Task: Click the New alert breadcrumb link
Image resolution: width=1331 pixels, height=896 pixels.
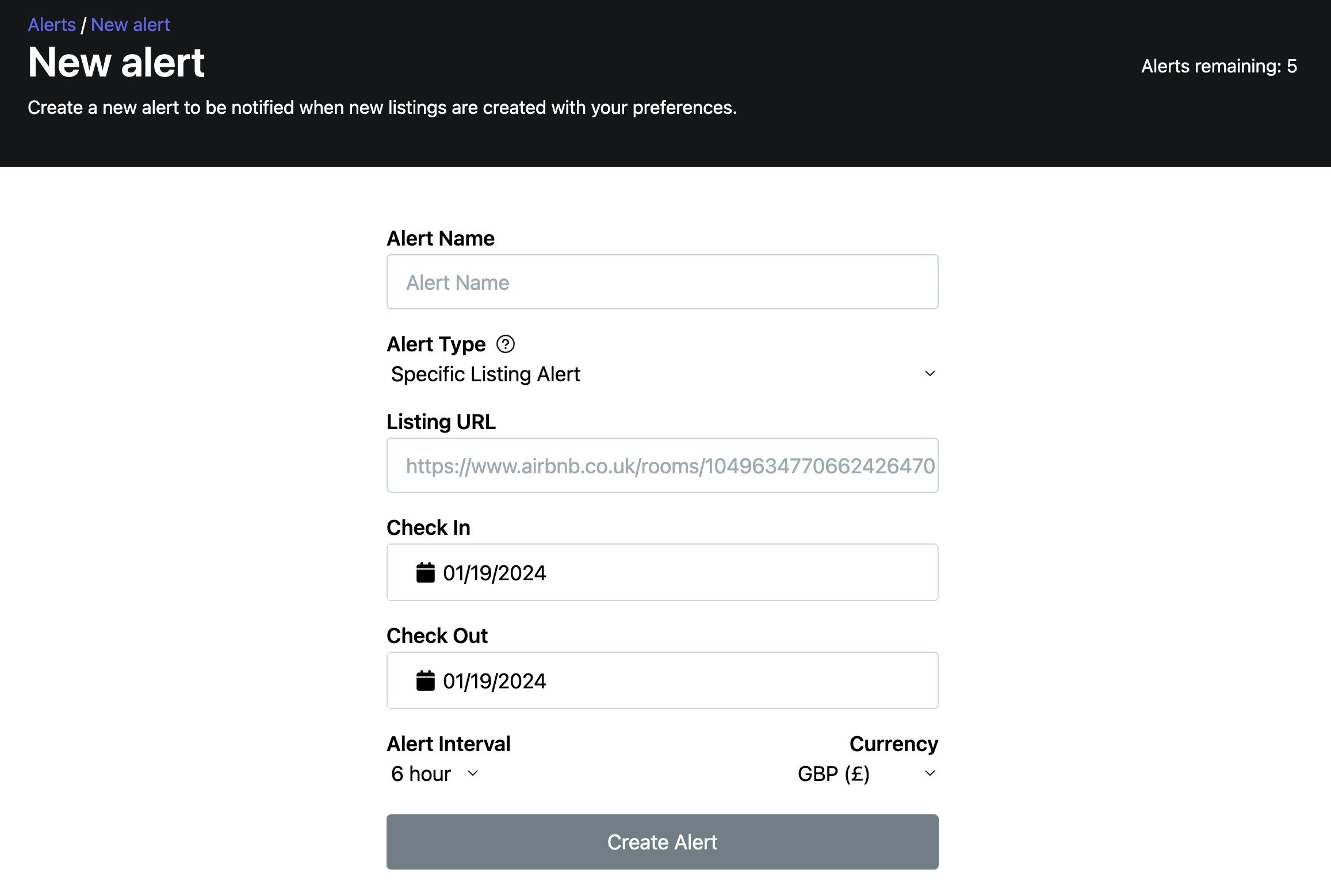Action: (x=130, y=25)
